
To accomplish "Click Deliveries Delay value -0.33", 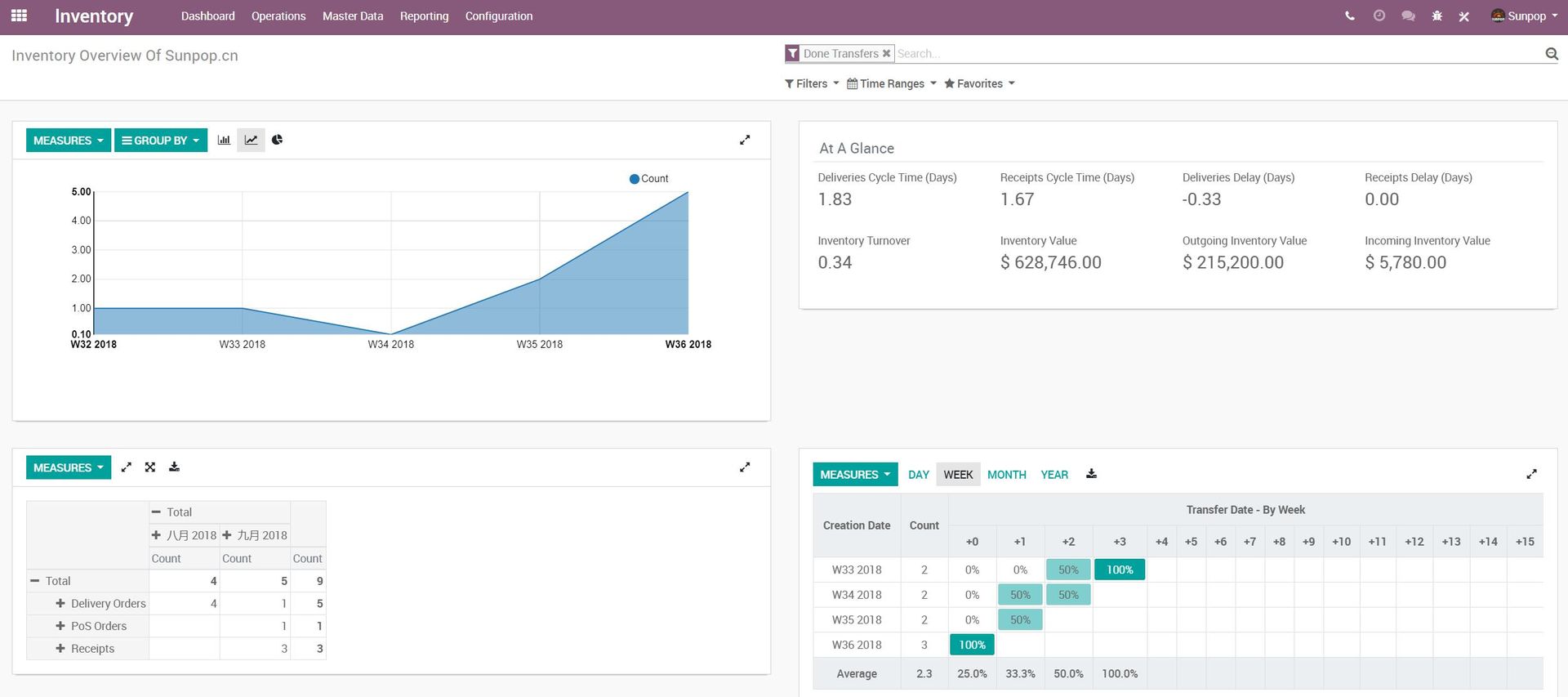I will [x=1201, y=199].
